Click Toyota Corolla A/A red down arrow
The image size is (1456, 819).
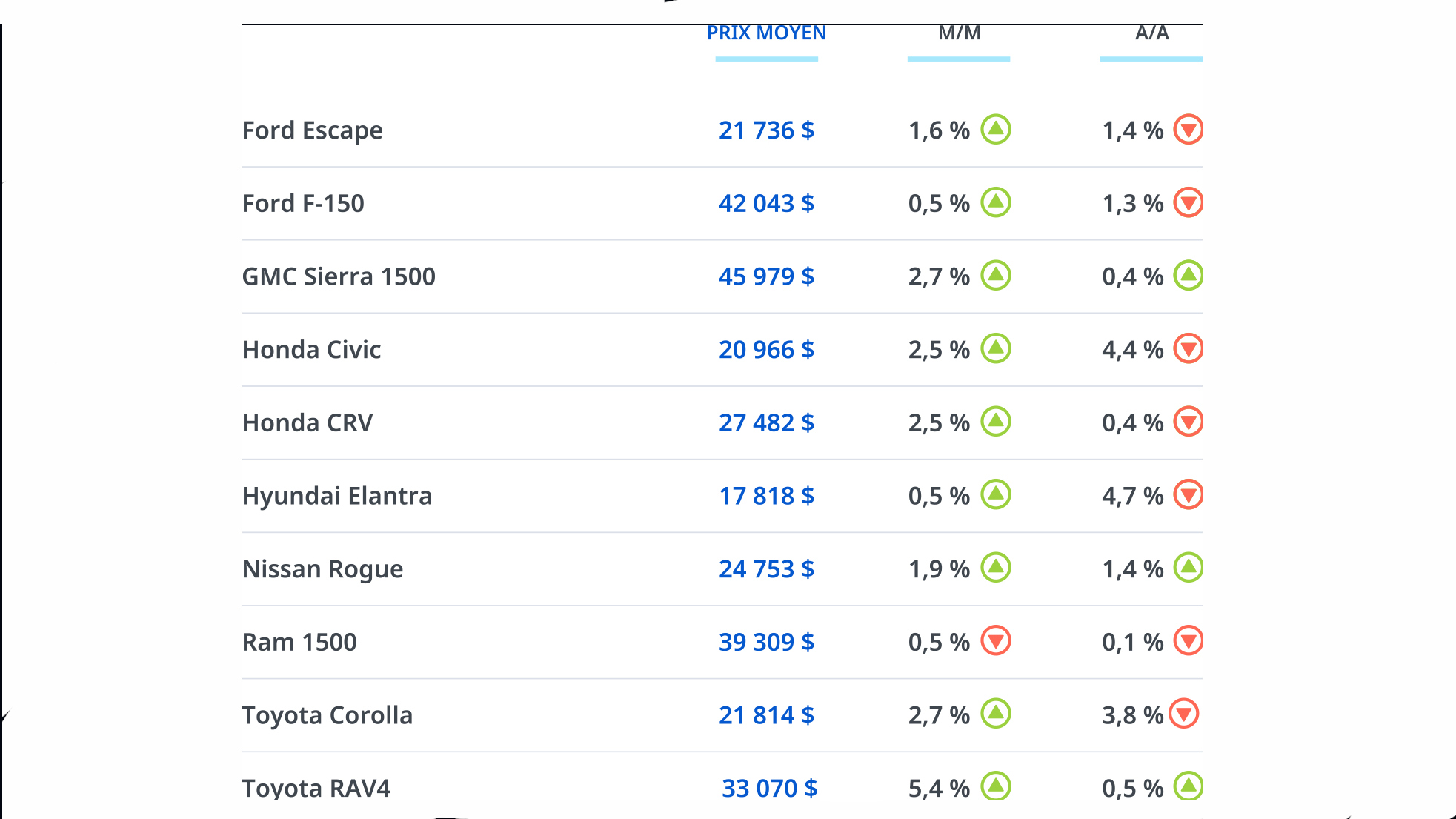tap(1183, 714)
